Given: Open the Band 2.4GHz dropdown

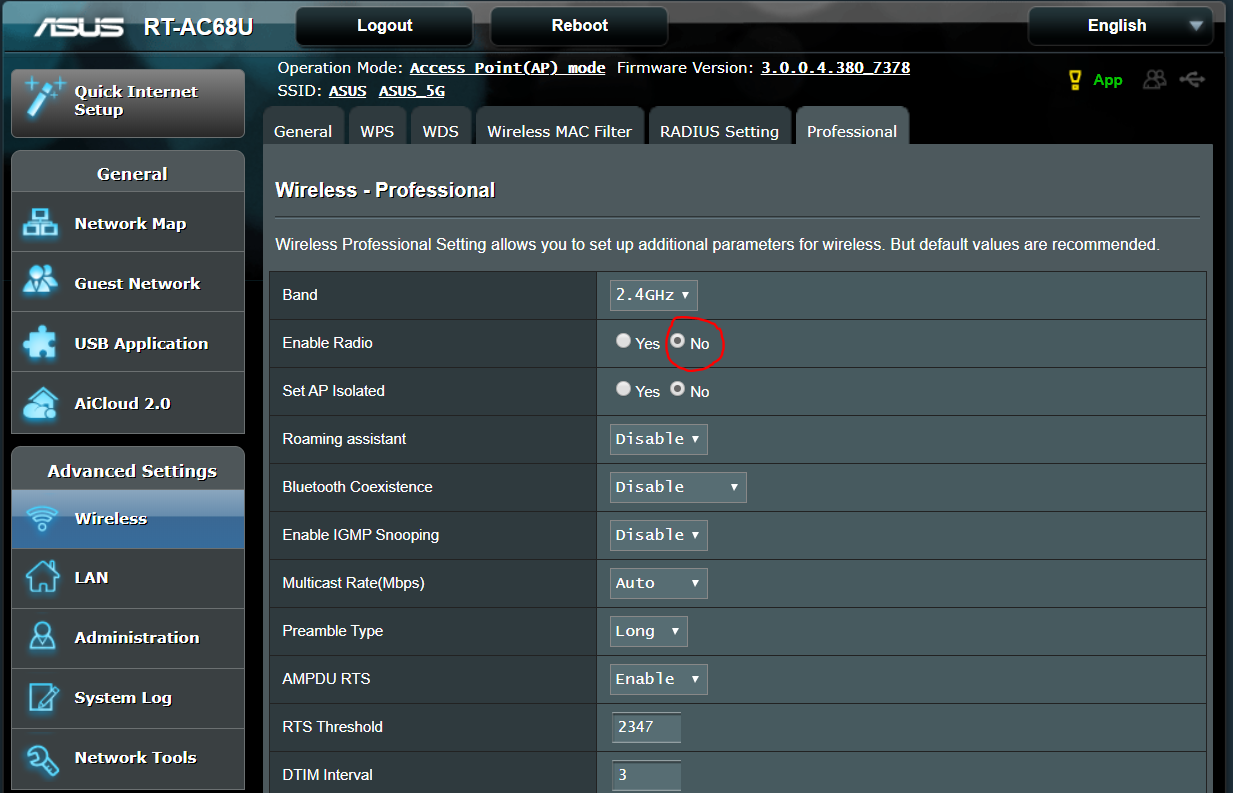Looking at the screenshot, I should click(x=653, y=295).
